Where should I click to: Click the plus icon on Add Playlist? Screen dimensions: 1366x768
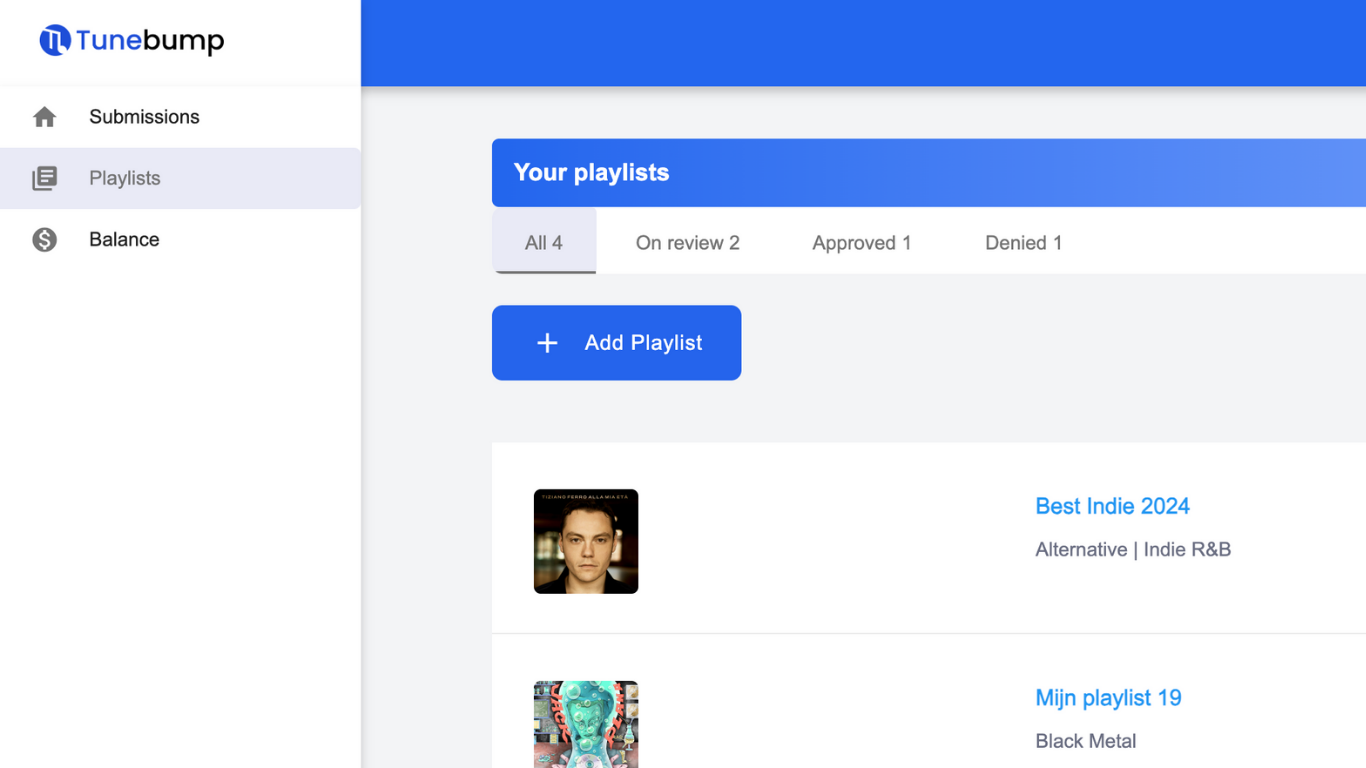click(547, 343)
